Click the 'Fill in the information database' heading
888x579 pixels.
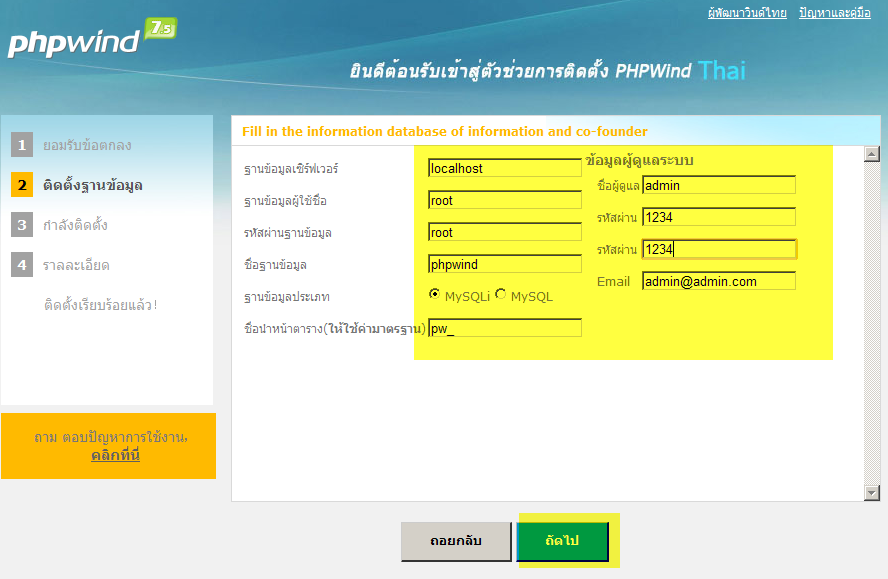coord(445,131)
